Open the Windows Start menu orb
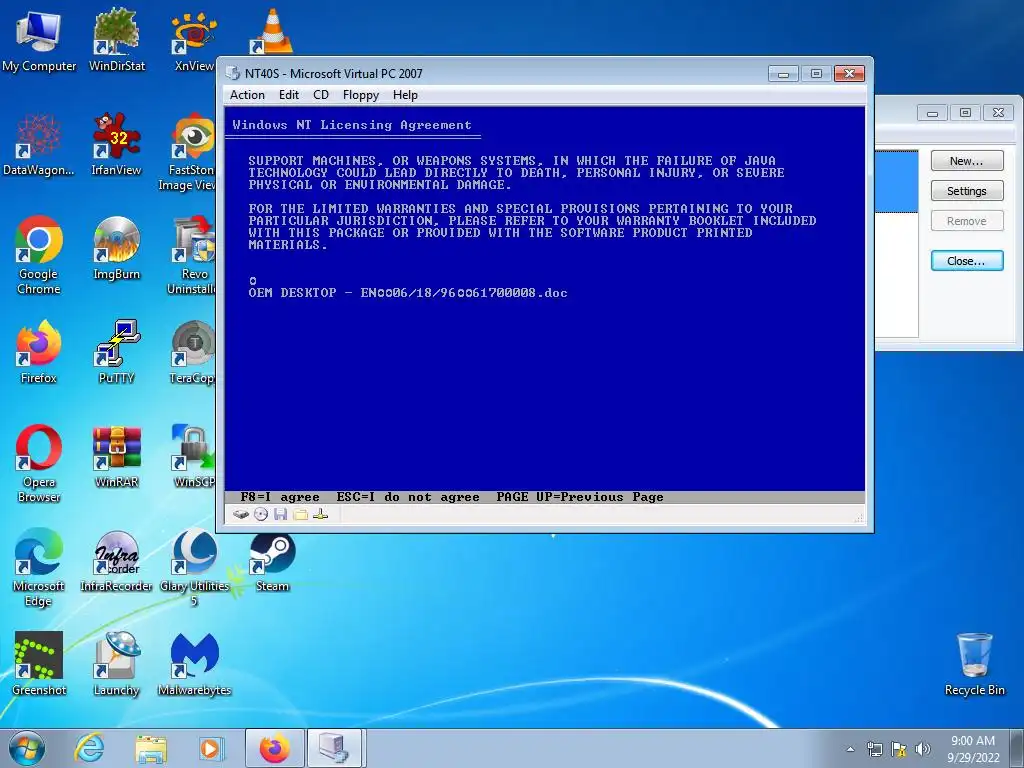 click(27, 748)
